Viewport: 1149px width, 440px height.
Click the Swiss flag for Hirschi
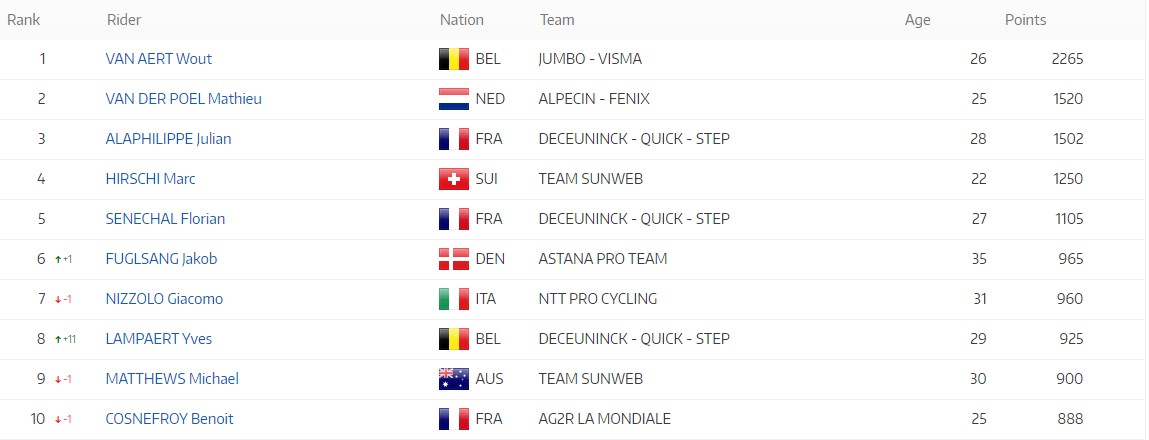point(454,179)
